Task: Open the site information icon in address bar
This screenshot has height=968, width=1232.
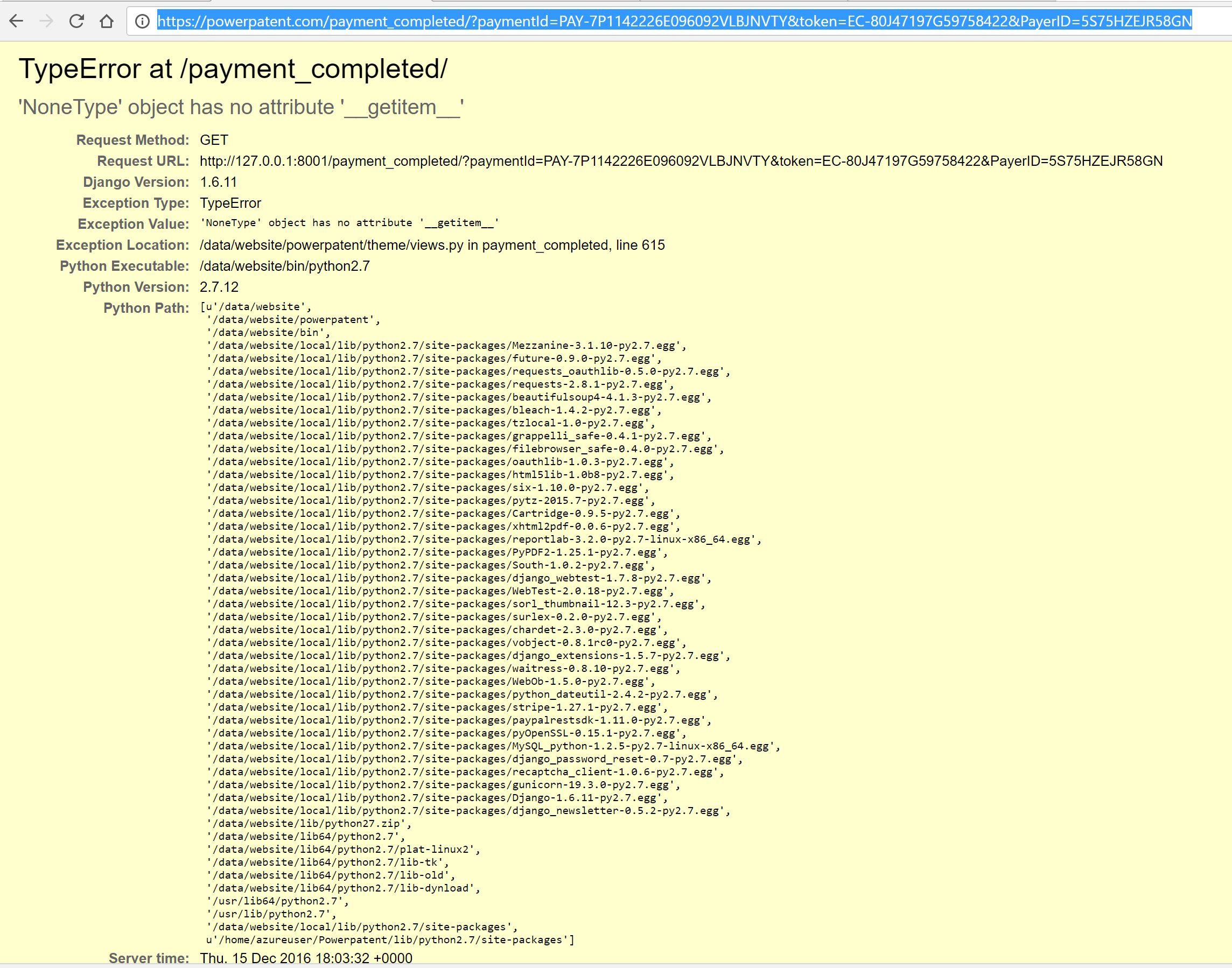Action: [x=142, y=22]
